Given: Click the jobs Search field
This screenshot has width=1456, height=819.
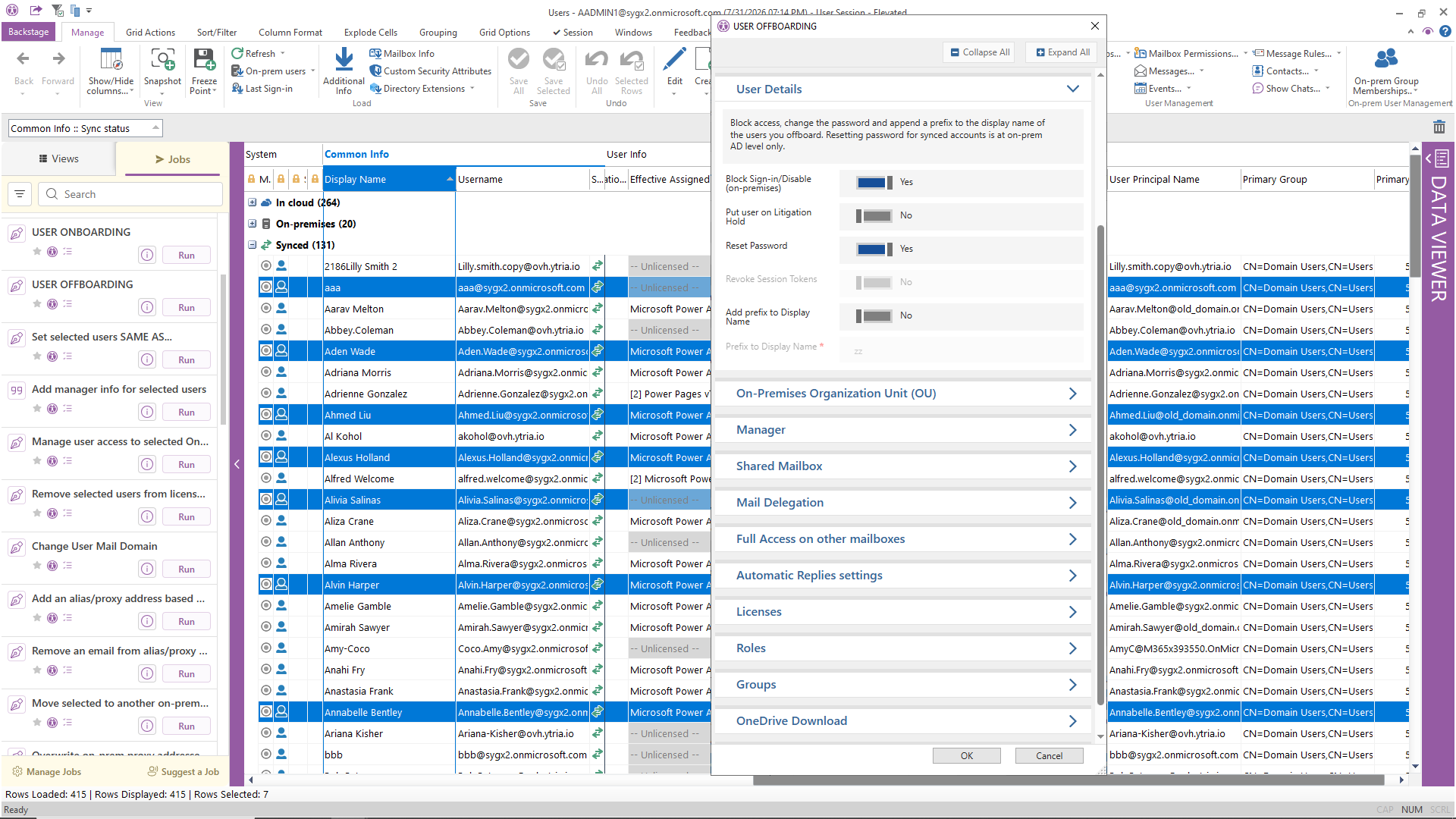Looking at the screenshot, I should tap(130, 194).
